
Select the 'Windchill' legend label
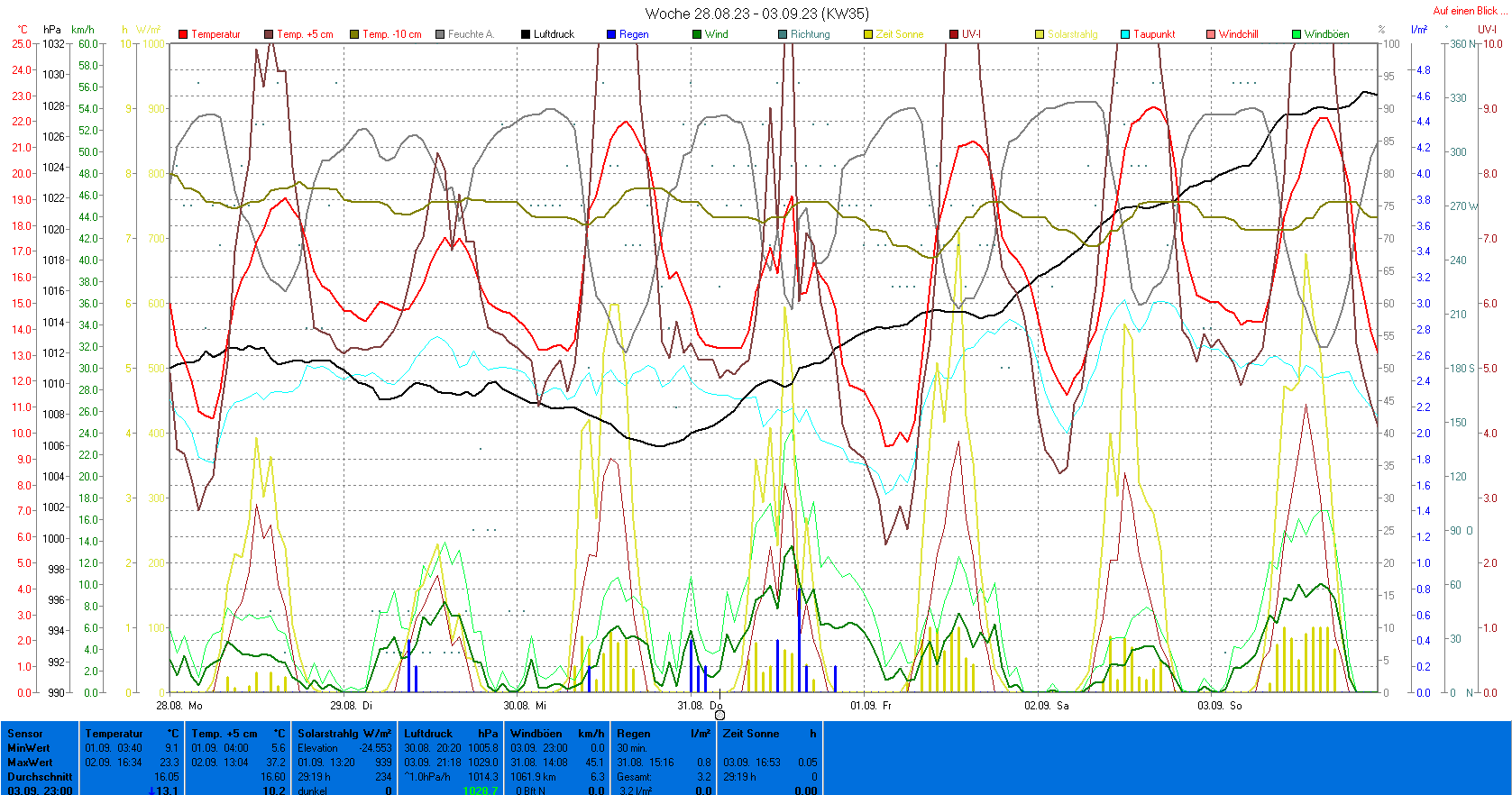(x=1239, y=34)
